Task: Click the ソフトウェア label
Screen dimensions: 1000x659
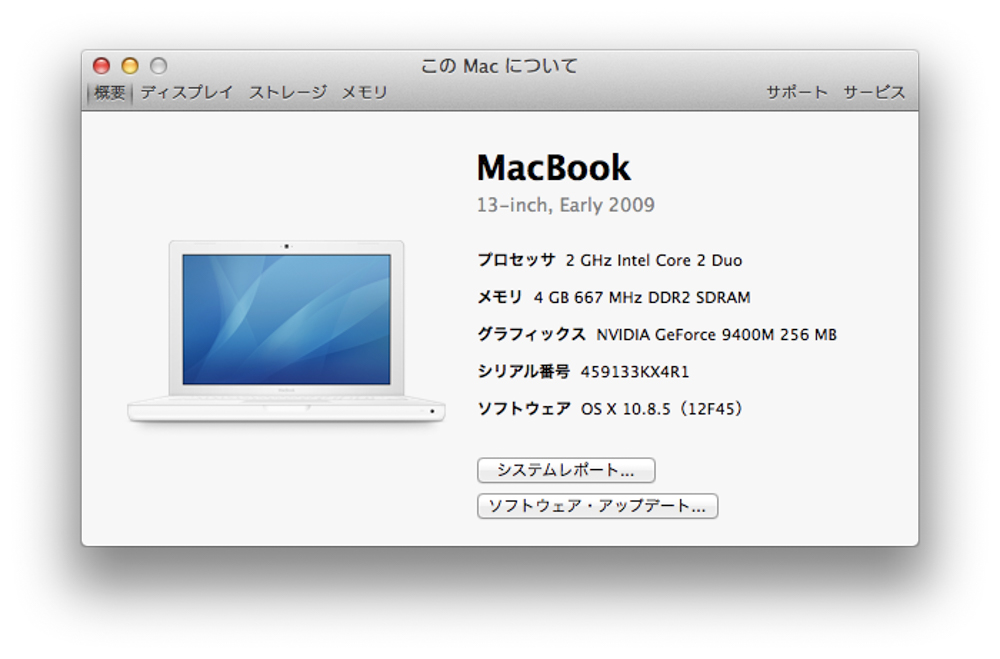Action: point(524,409)
